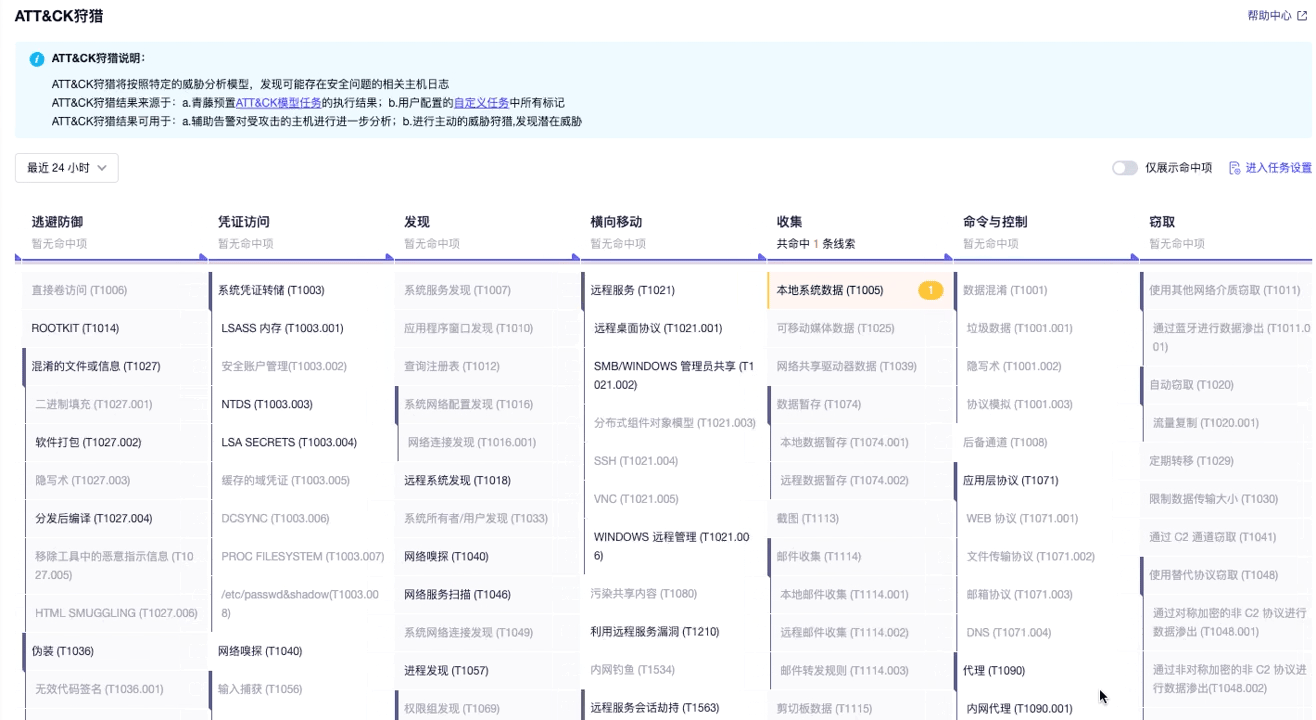Open technique 远程系统发现 (T1018)
Image resolution: width=1316 pixels, height=720 pixels.
click(x=457, y=481)
